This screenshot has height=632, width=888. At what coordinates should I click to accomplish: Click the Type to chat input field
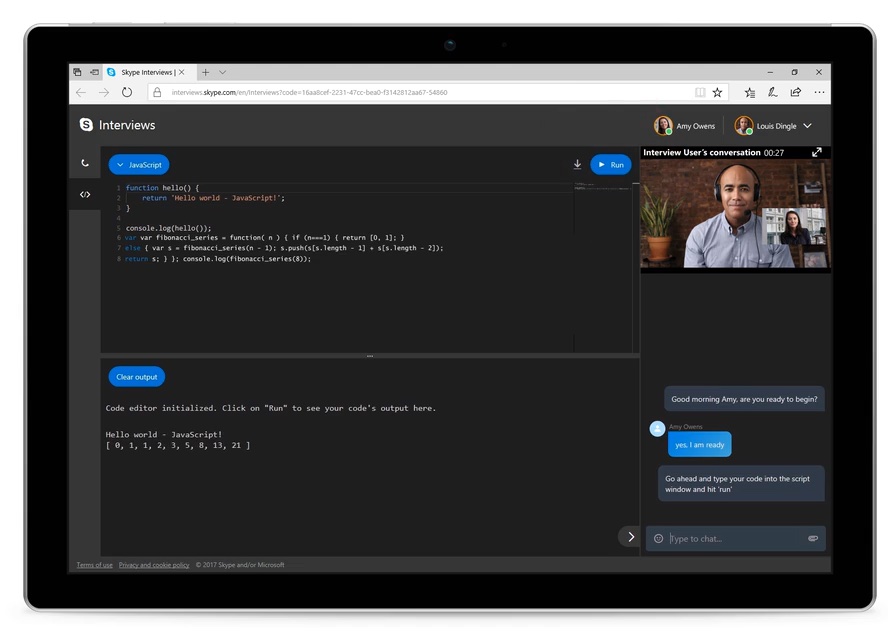tap(736, 539)
